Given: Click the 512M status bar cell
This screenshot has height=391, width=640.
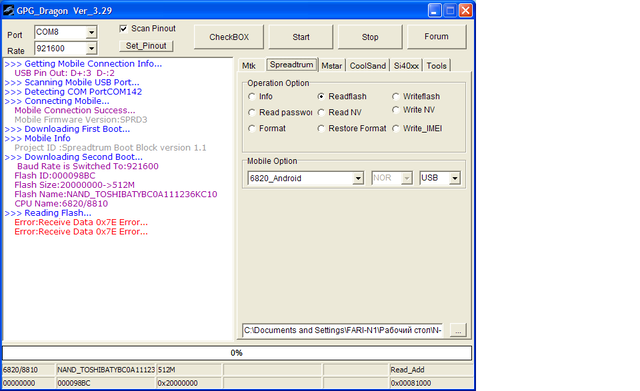Looking at the screenshot, I should [x=189, y=370].
